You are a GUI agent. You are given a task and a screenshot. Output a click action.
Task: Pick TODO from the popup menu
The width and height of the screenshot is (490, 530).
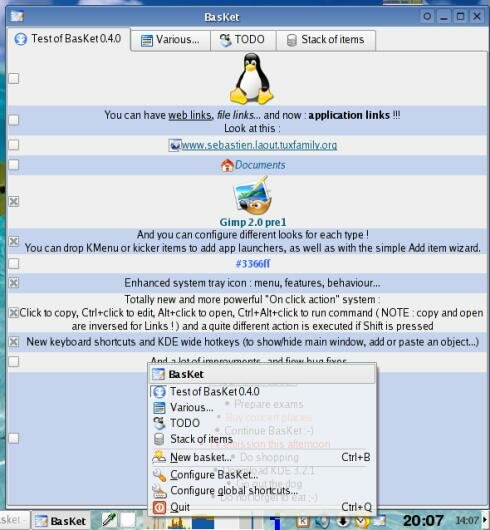(x=263, y=423)
